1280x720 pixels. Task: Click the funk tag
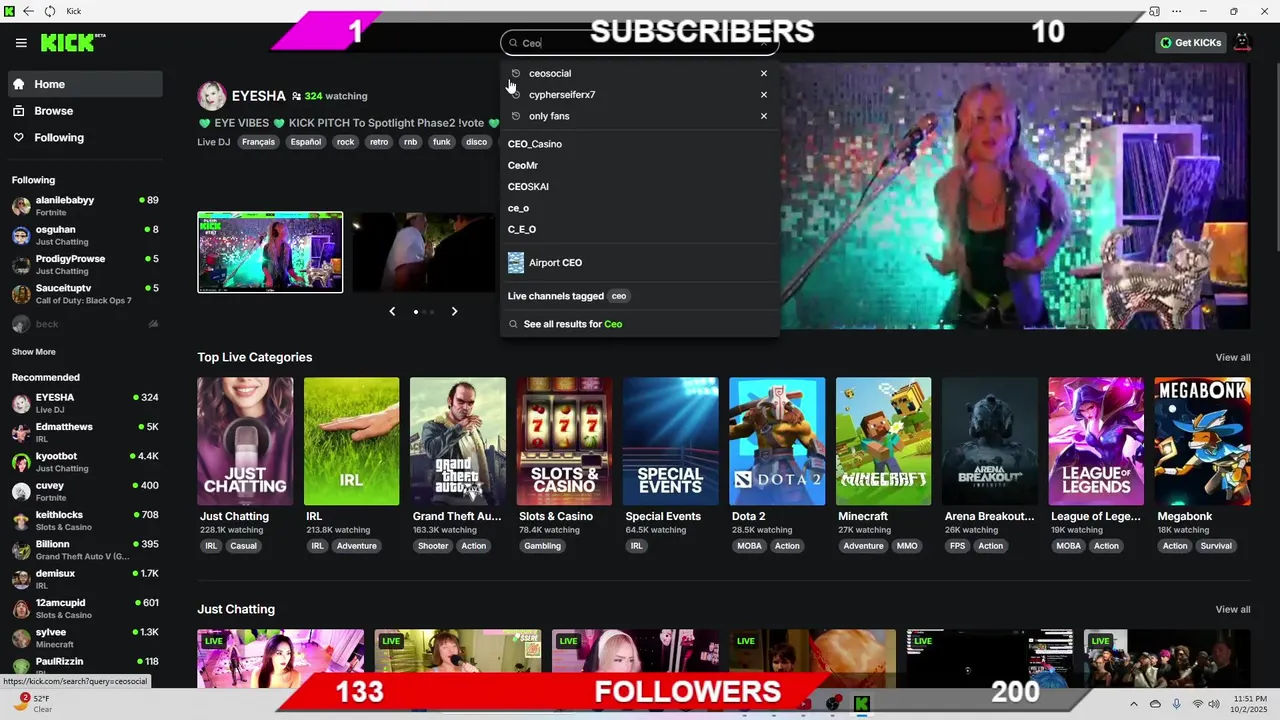click(441, 142)
